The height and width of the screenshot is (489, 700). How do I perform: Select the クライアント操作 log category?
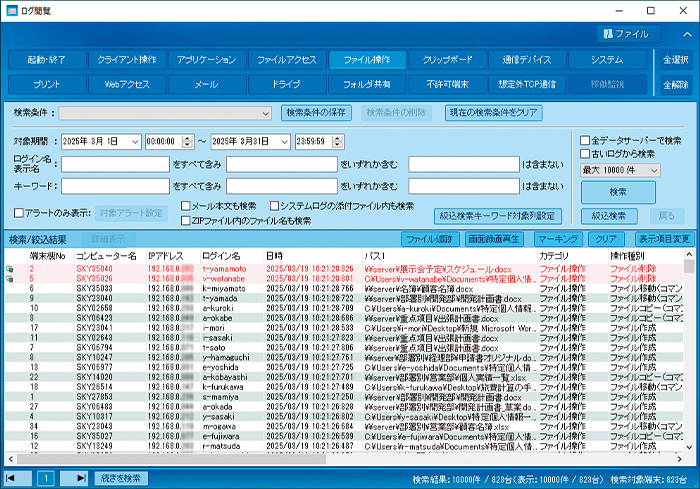[127, 60]
